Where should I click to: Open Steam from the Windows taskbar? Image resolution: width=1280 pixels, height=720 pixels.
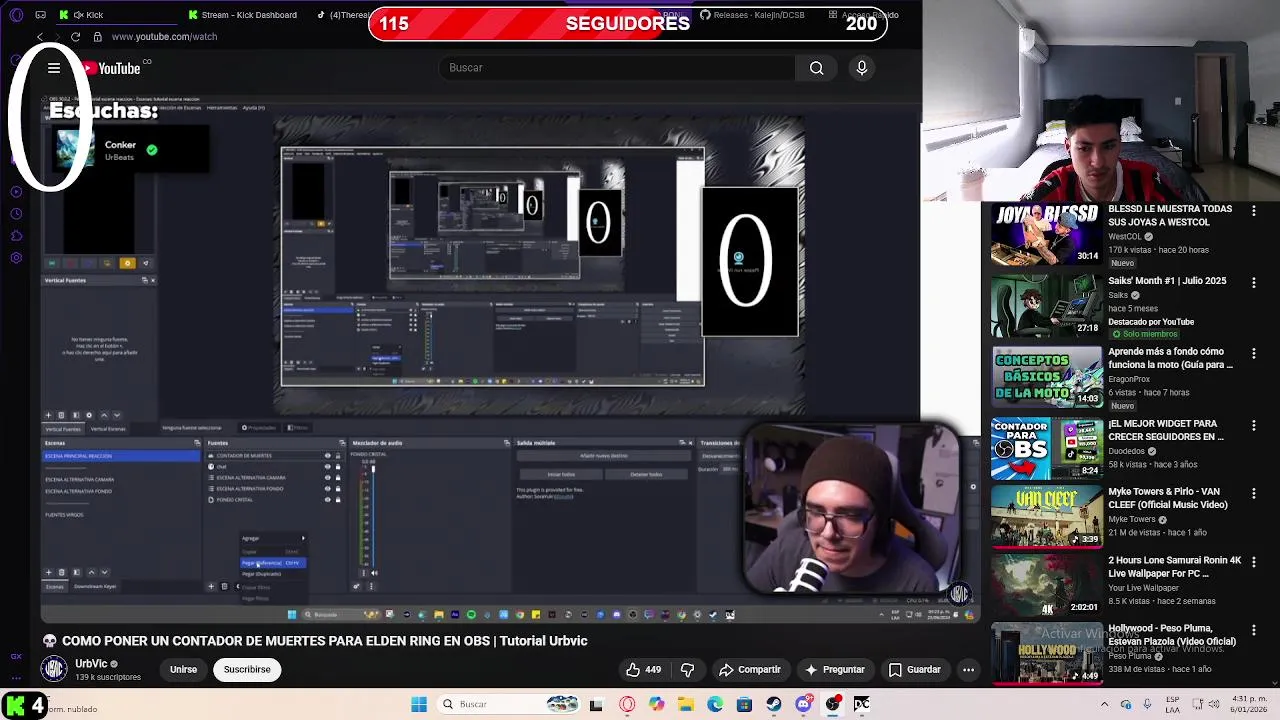(x=774, y=704)
